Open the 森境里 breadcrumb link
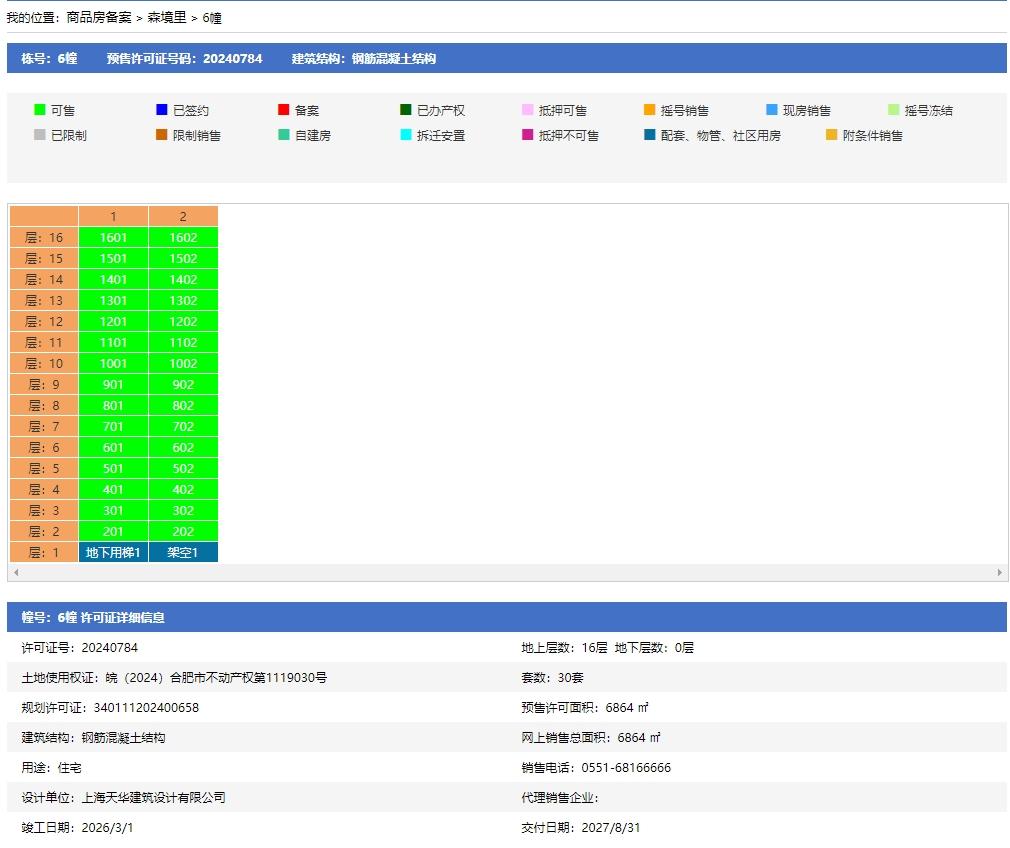This screenshot has width=1010, height=848. [x=166, y=17]
